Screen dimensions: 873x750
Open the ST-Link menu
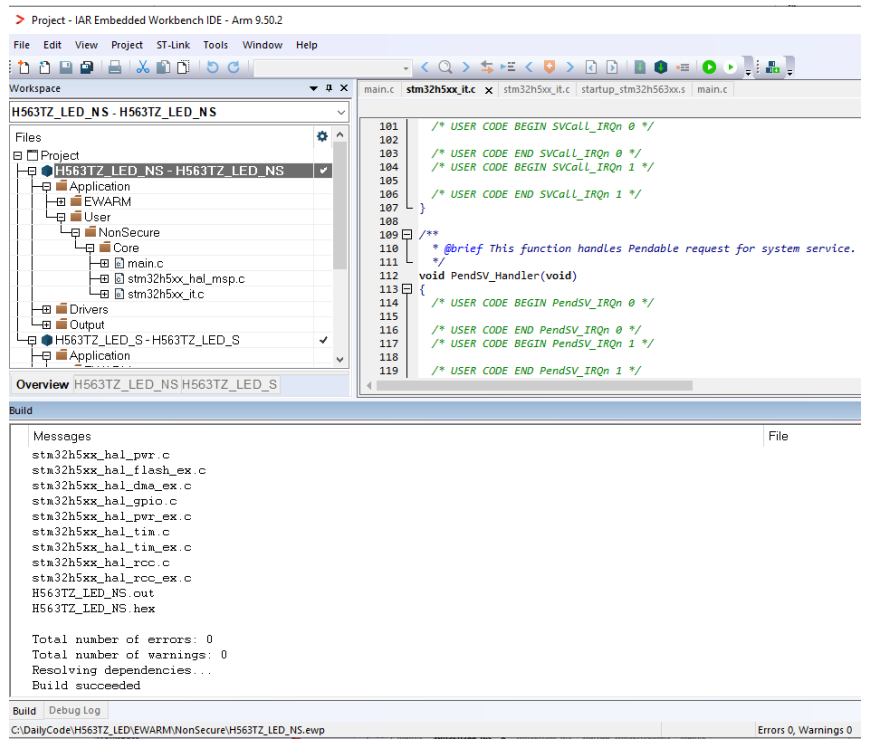tap(173, 45)
